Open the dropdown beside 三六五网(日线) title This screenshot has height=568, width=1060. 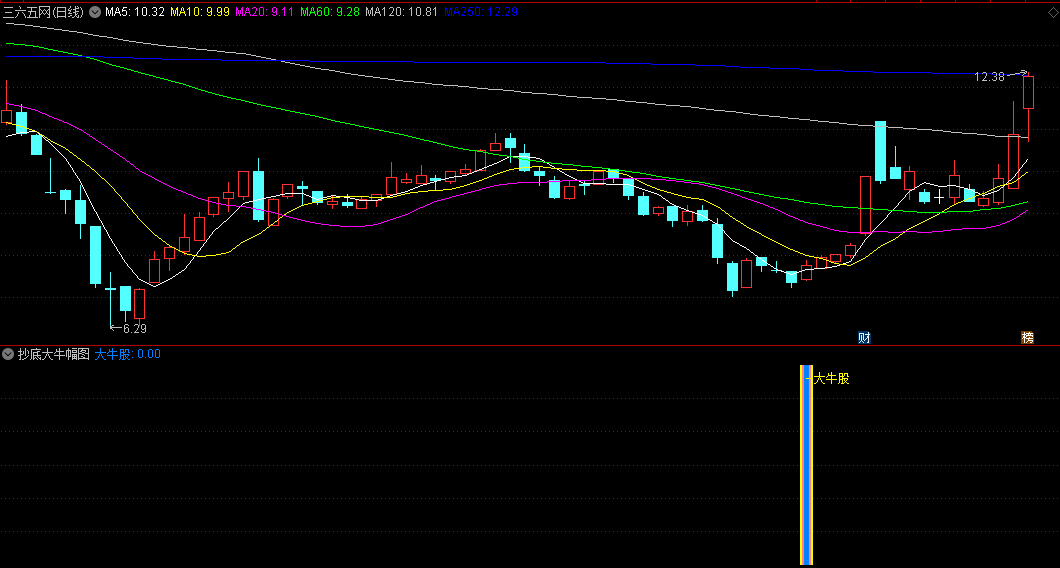(x=95, y=11)
